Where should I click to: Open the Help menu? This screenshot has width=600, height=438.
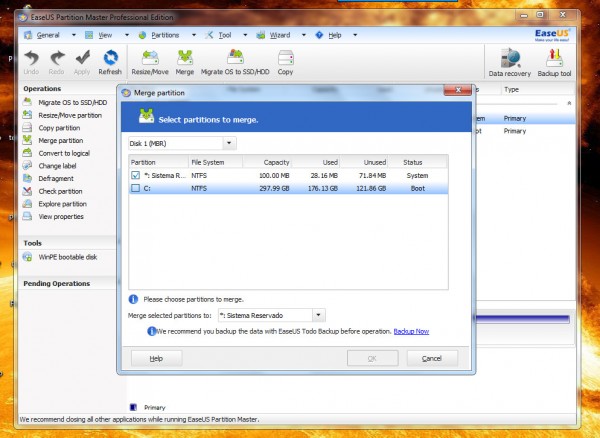pyautogui.click(x=334, y=35)
